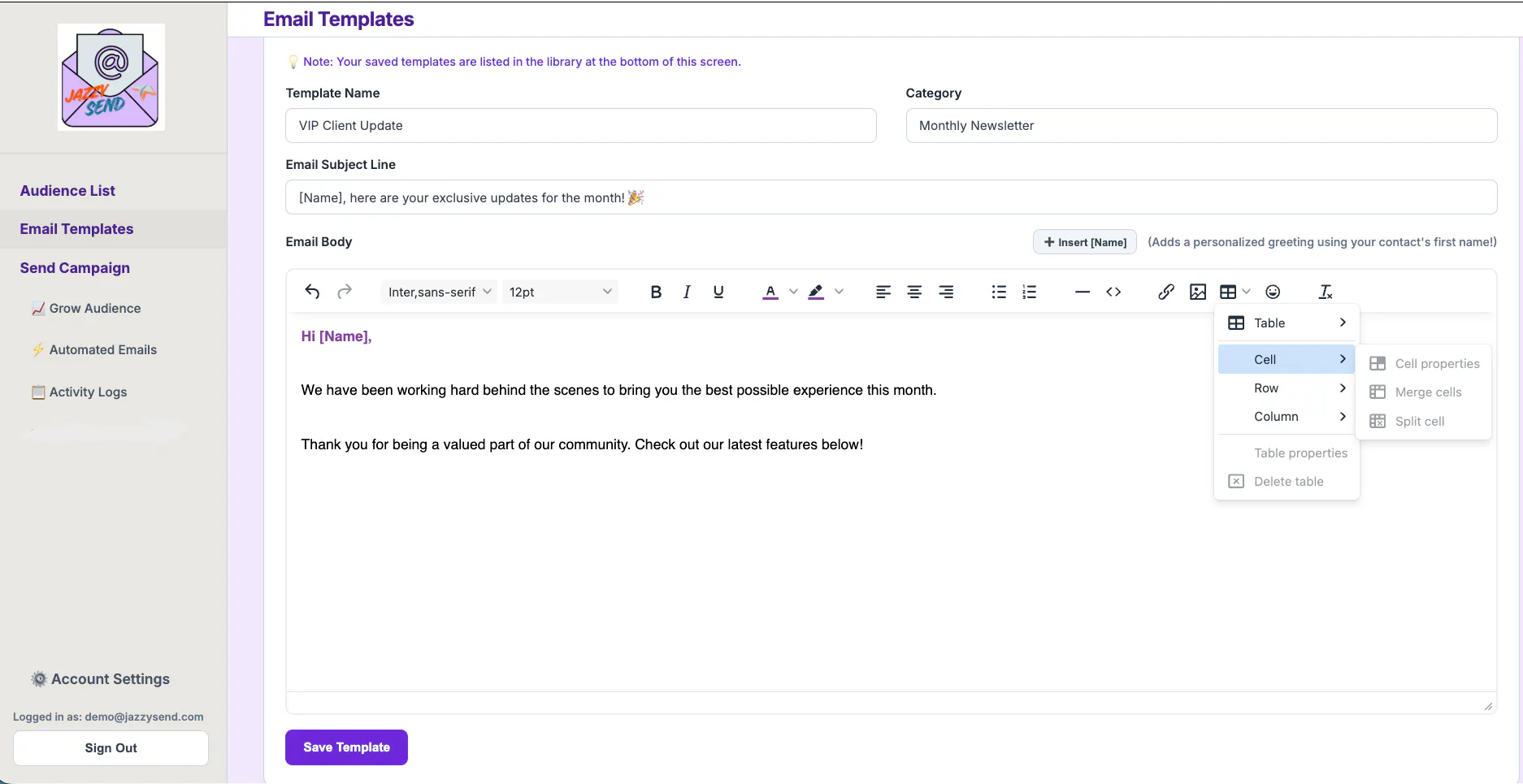This screenshot has width=1523, height=784.
Task: Open the emoji picker
Action: tap(1273, 292)
